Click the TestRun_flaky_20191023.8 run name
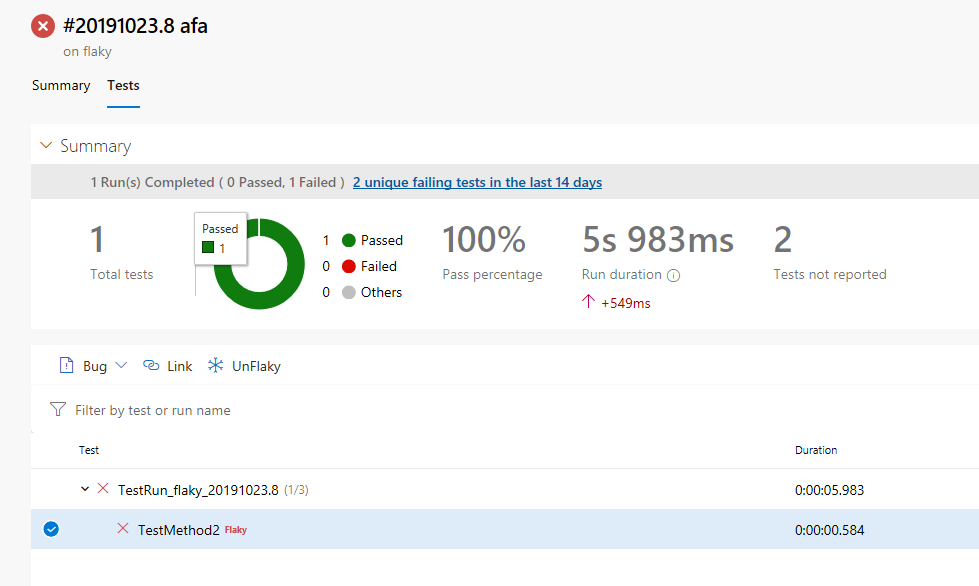Screen dimensions: 979x586 tap(198, 490)
